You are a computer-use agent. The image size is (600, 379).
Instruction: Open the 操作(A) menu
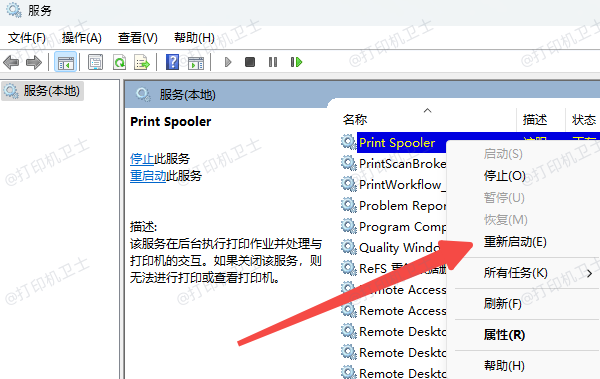click(82, 38)
